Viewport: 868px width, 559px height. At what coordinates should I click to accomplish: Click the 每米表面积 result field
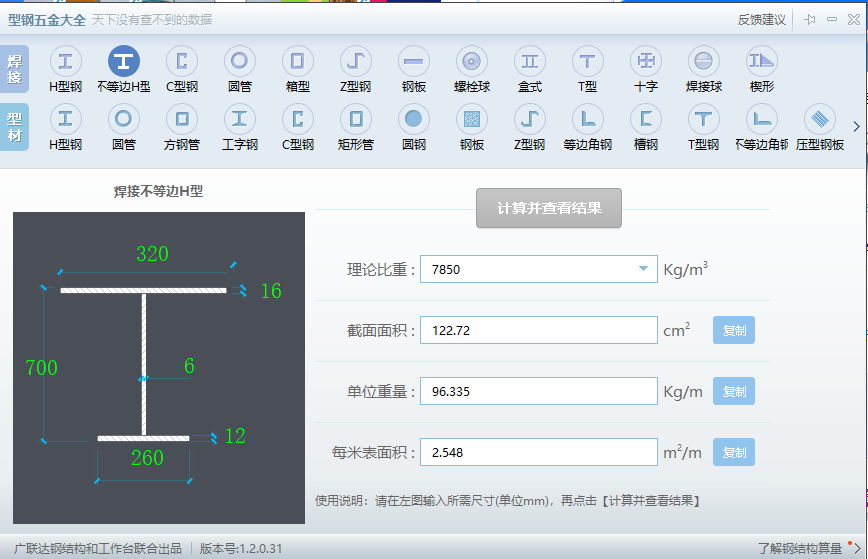click(x=539, y=452)
